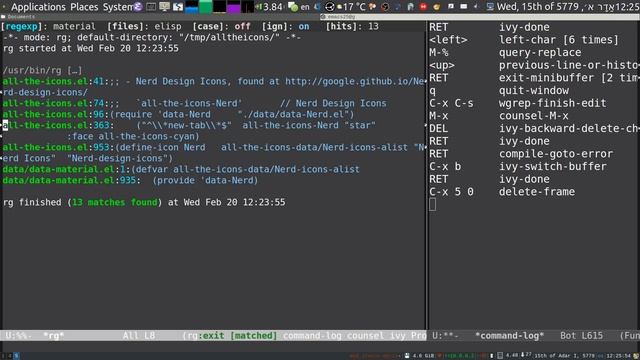Open the Applications menu in top panel
Screen dimensions: 640x360
tap(38, 7)
